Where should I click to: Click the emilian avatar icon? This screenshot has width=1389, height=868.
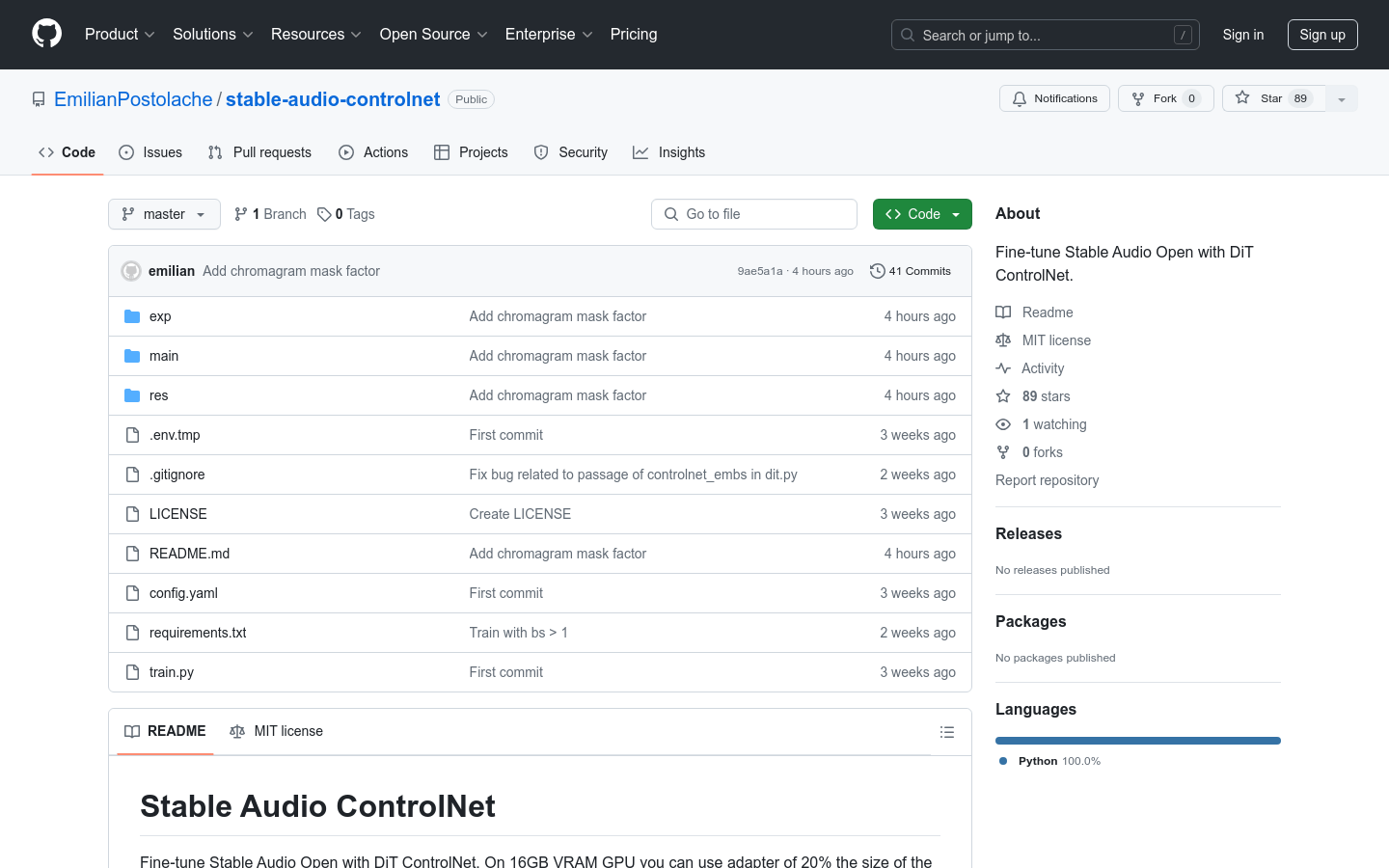click(x=131, y=271)
